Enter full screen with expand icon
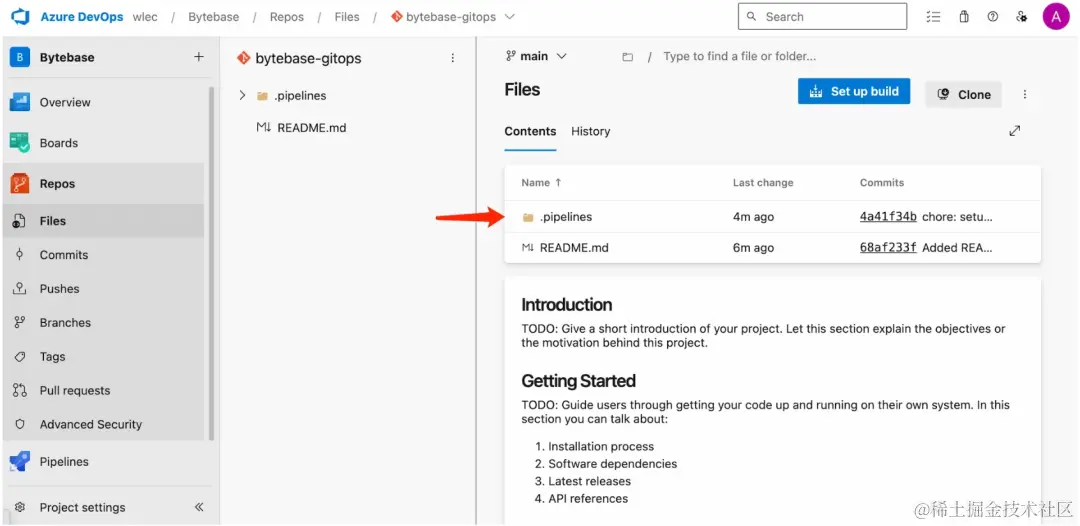Viewport: 1080px width, 526px height. (x=1015, y=131)
